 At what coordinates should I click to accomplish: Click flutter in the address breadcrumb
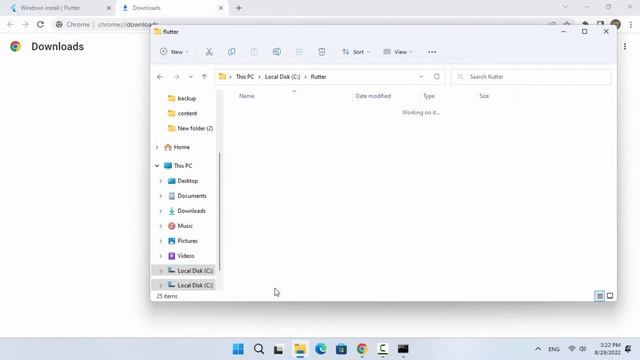pyautogui.click(x=318, y=77)
